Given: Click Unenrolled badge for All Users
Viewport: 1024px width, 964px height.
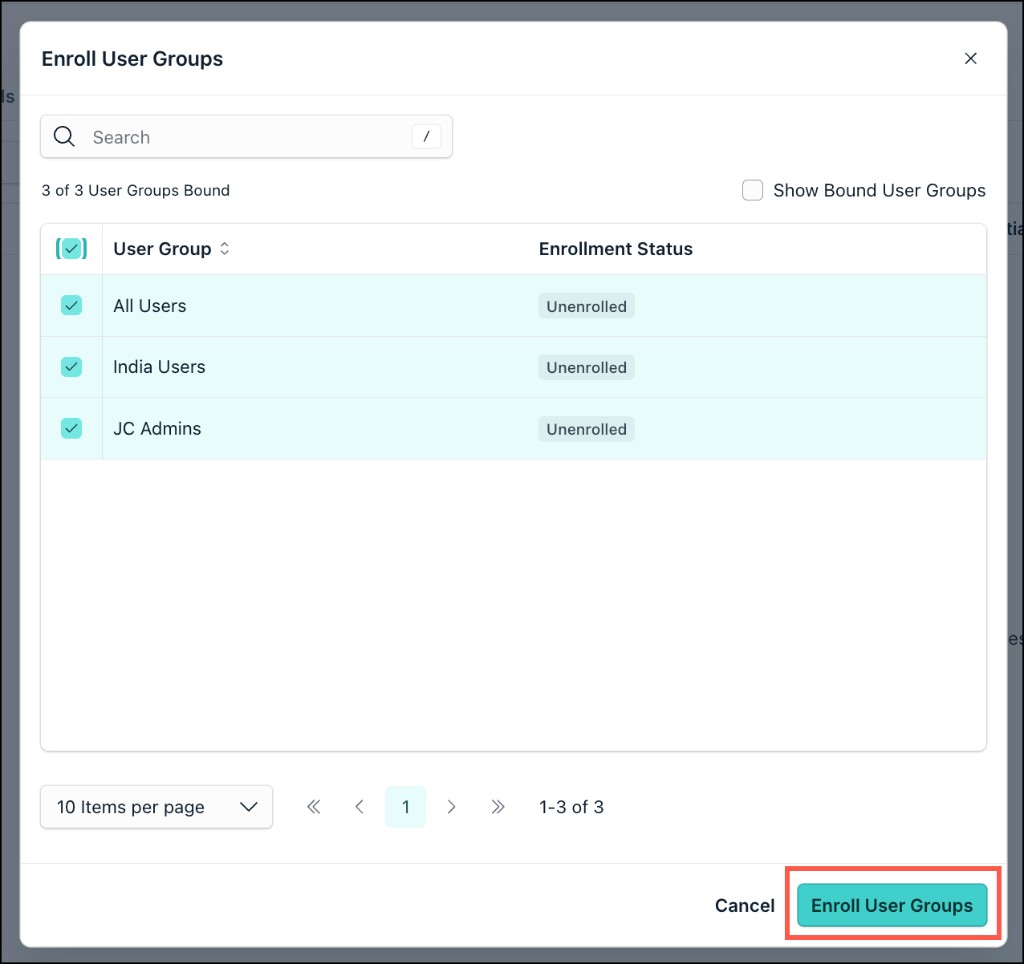Looking at the screenshot, I should pyautogui.click(x=586, y=306).
